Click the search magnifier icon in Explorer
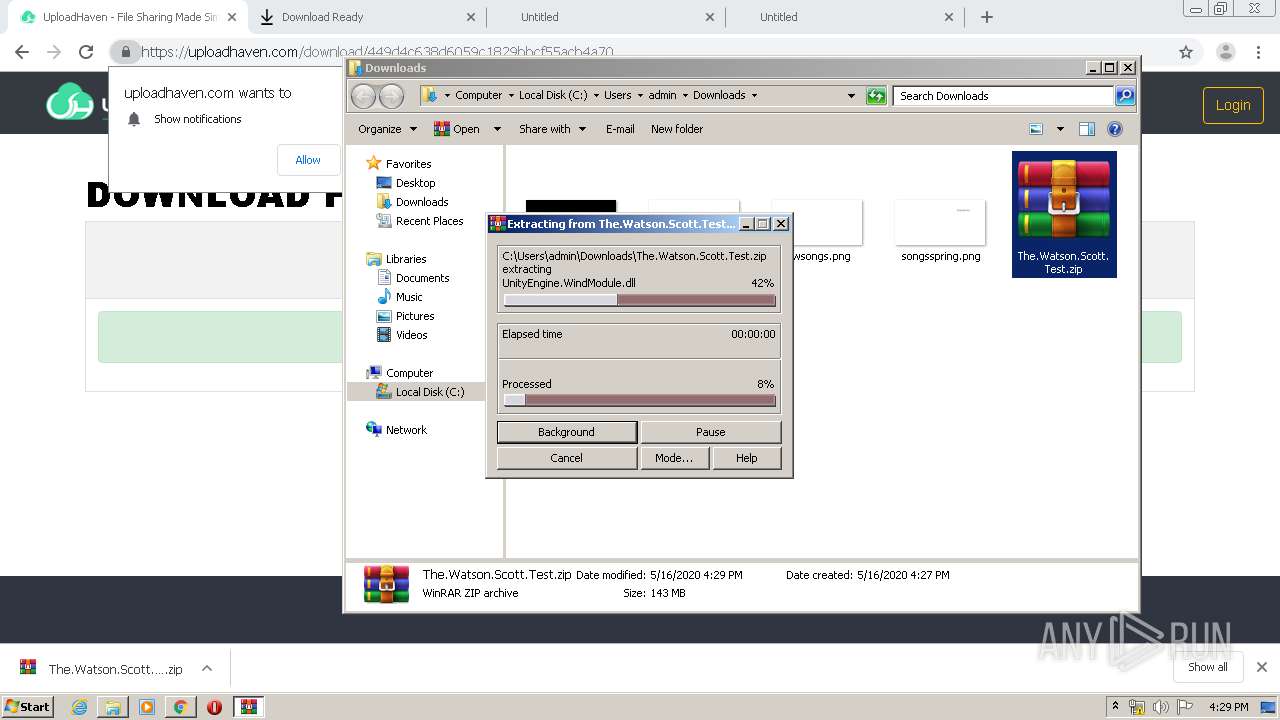The width and height of the screenshot is (1280, 720). pos(1125,96)
